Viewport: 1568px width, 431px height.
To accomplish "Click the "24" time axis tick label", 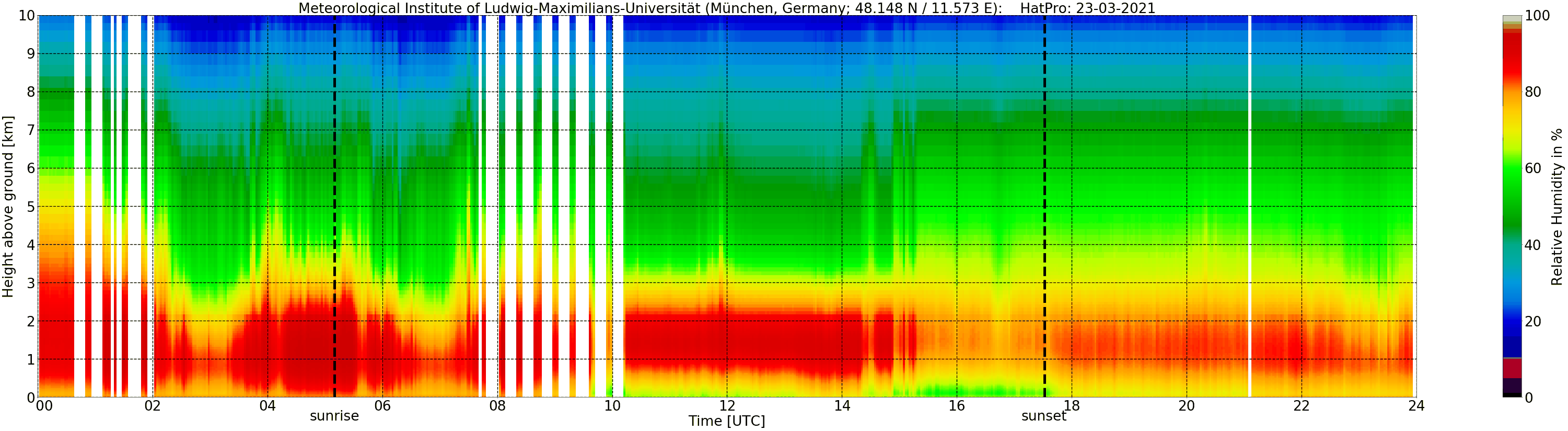I will pos(1416,406).
